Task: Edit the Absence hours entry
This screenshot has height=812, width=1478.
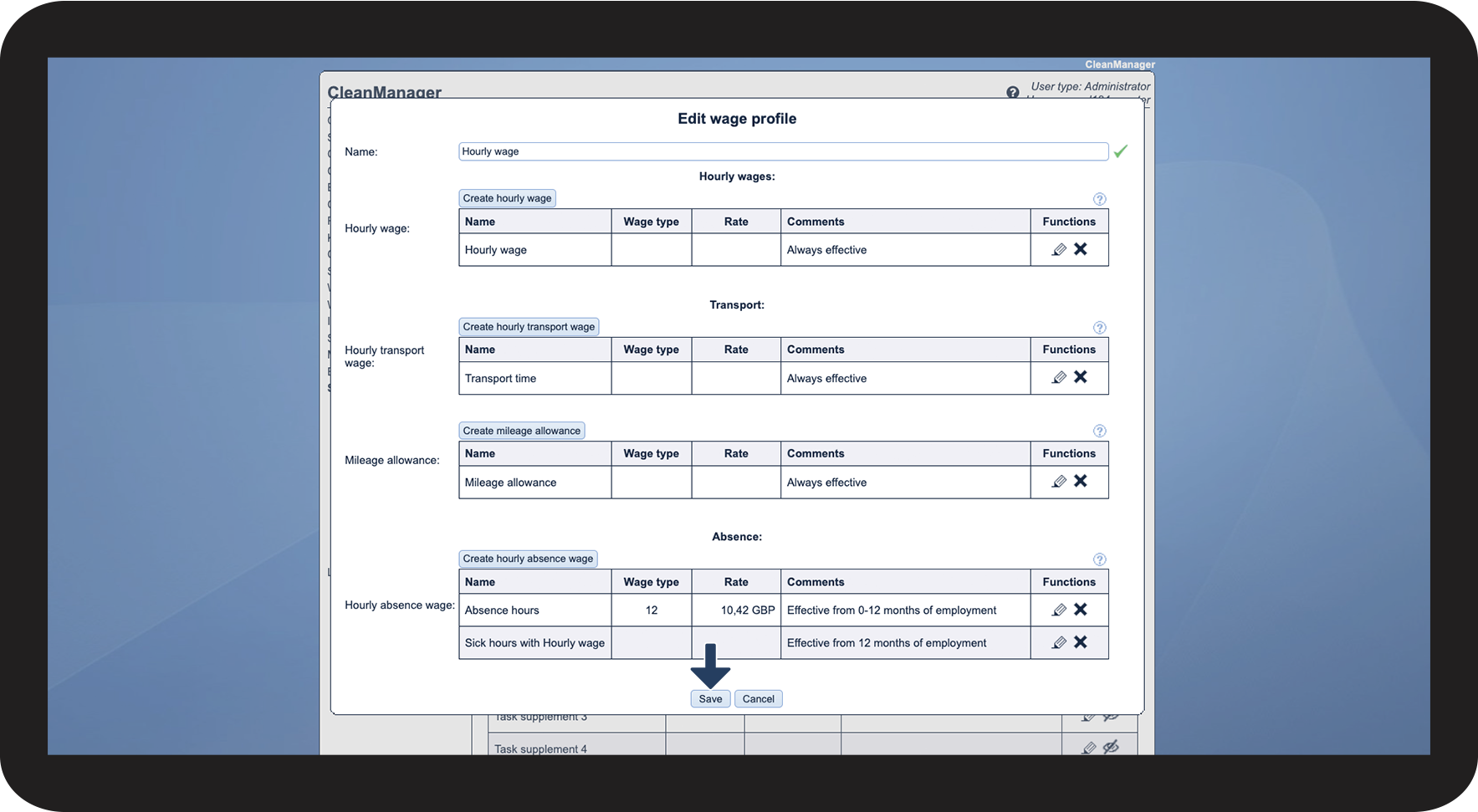Action: tap(1059, 610)
